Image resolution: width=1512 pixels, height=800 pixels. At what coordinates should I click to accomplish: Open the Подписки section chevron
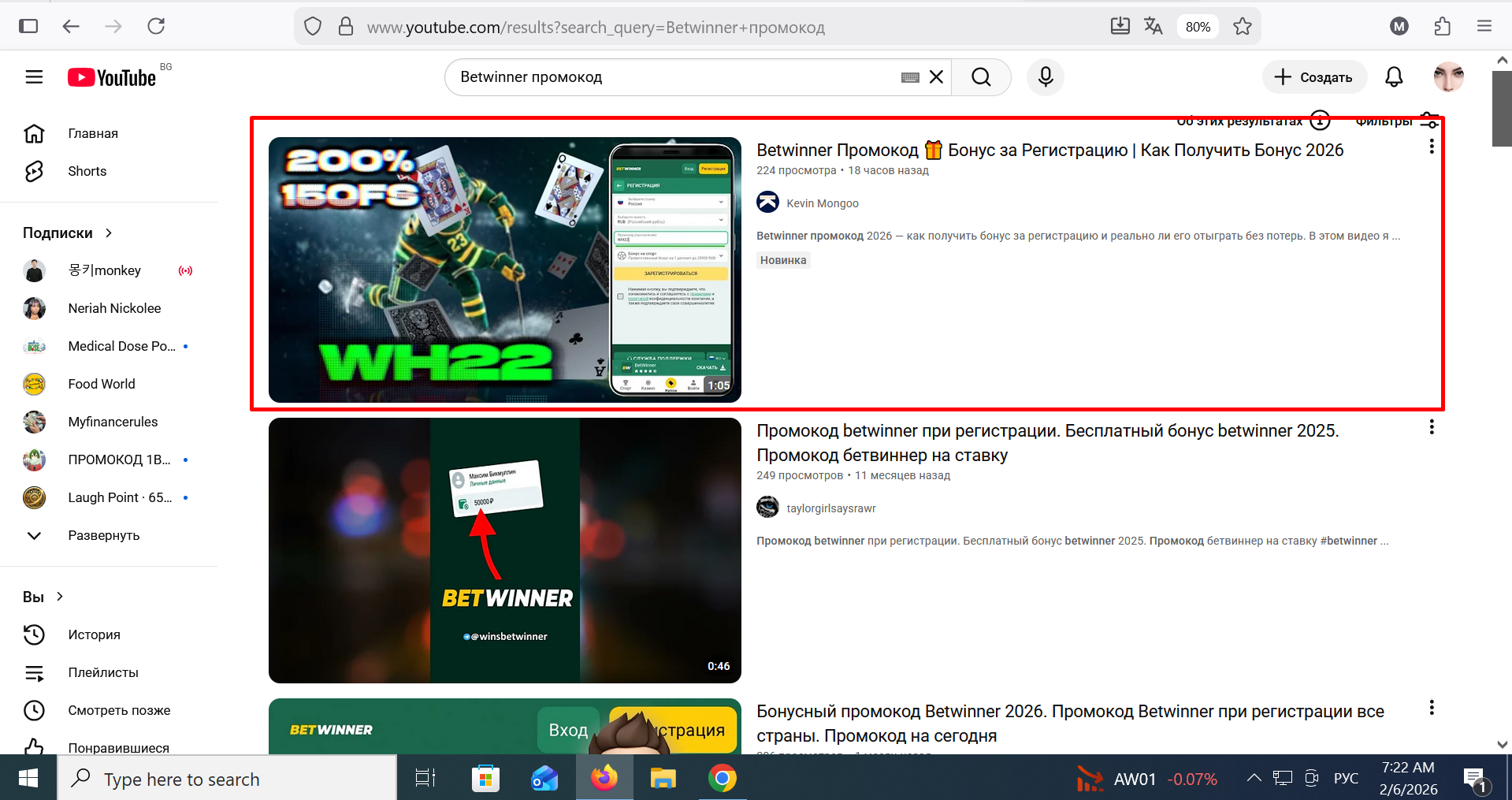click(x=109, y=233)
